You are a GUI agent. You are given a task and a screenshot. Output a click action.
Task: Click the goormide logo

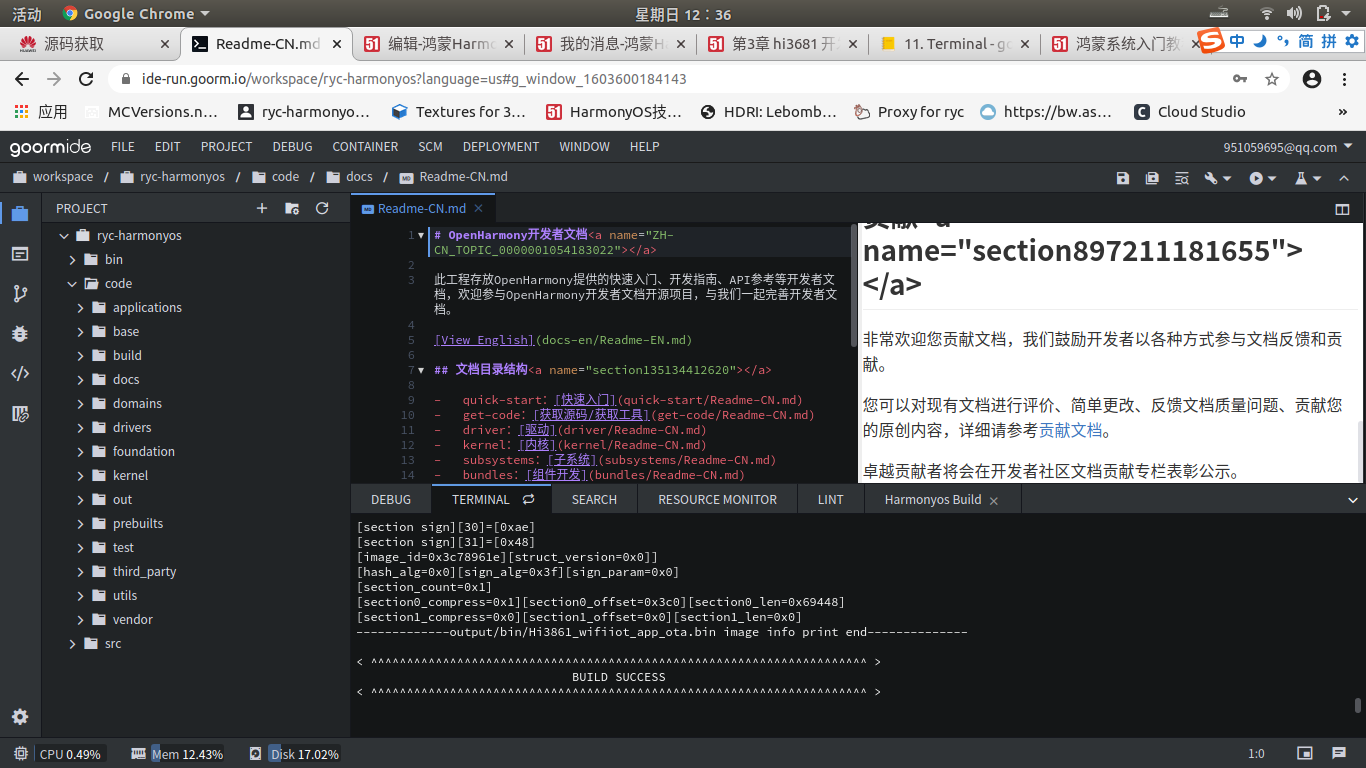click(50, 147)
